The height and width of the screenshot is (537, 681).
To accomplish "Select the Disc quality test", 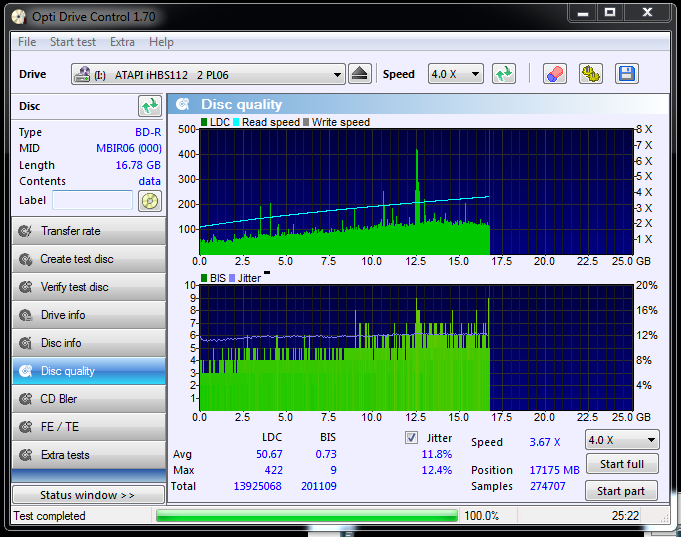I will pos(89,371).
